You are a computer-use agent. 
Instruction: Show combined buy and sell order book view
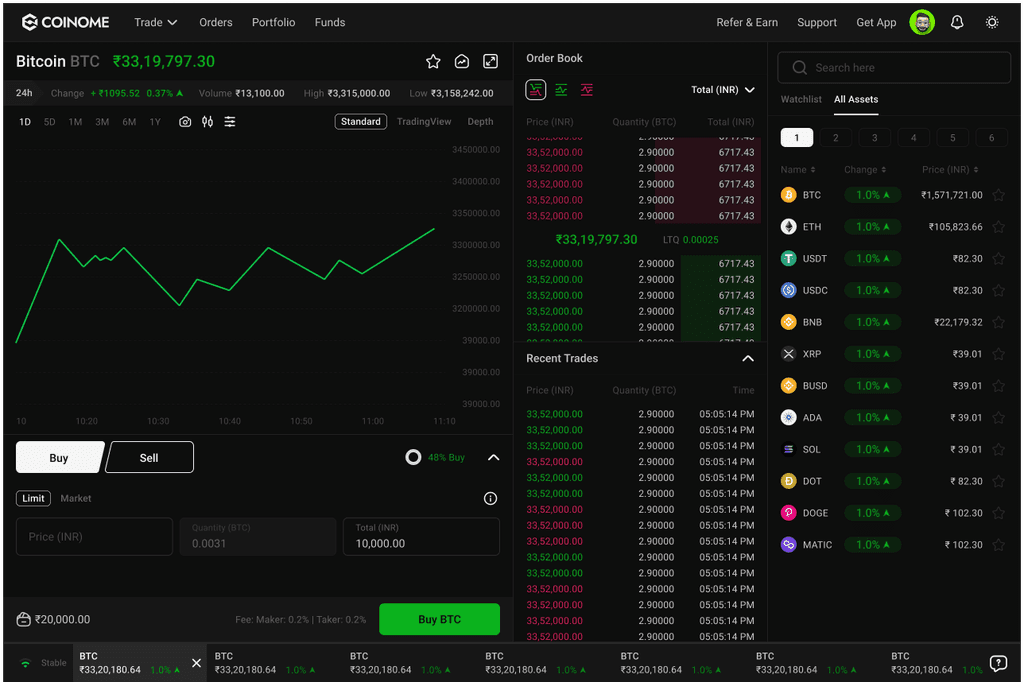[536, 89]
